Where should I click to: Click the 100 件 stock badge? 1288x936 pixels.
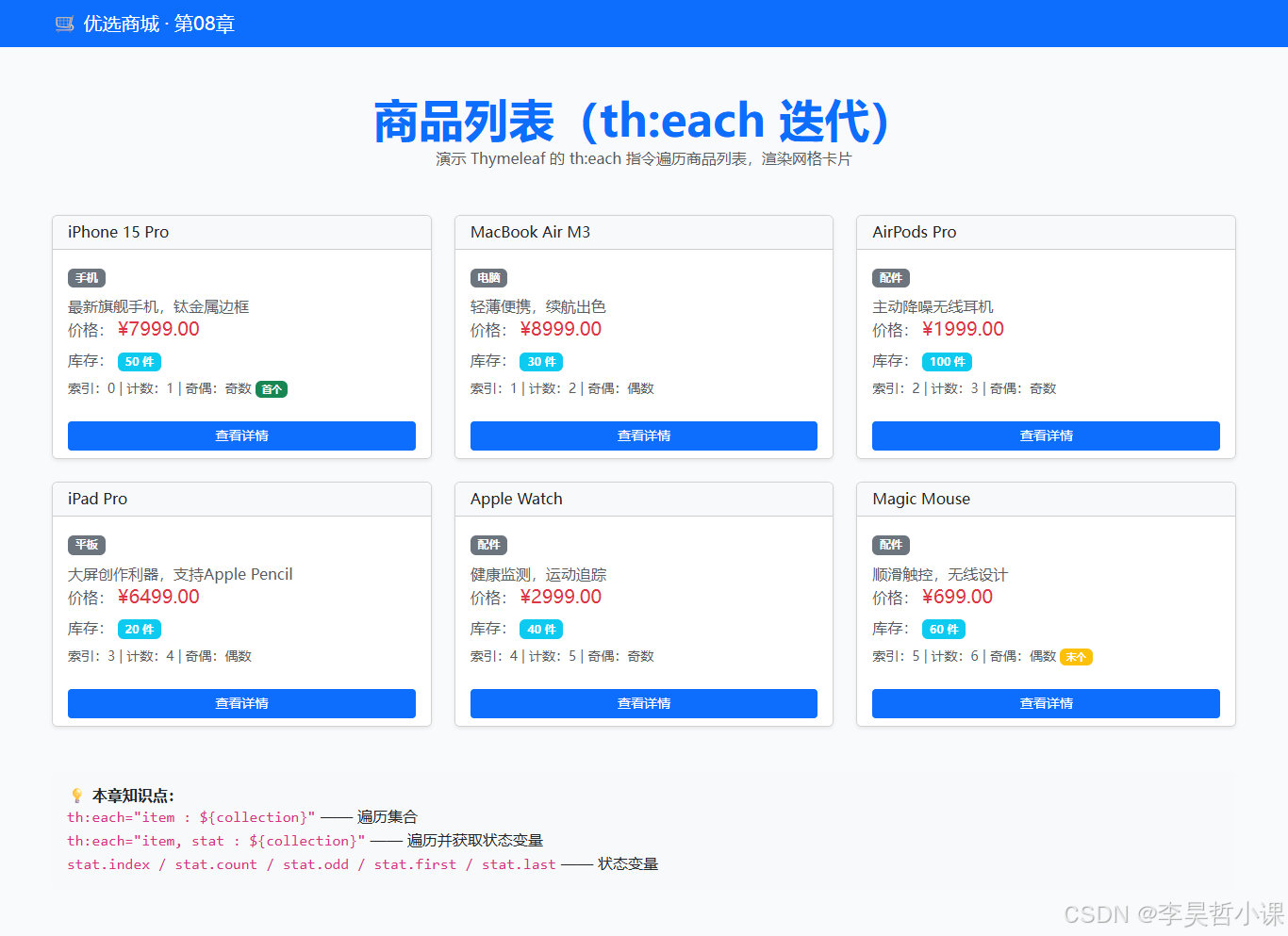click(x=947, y=362)
